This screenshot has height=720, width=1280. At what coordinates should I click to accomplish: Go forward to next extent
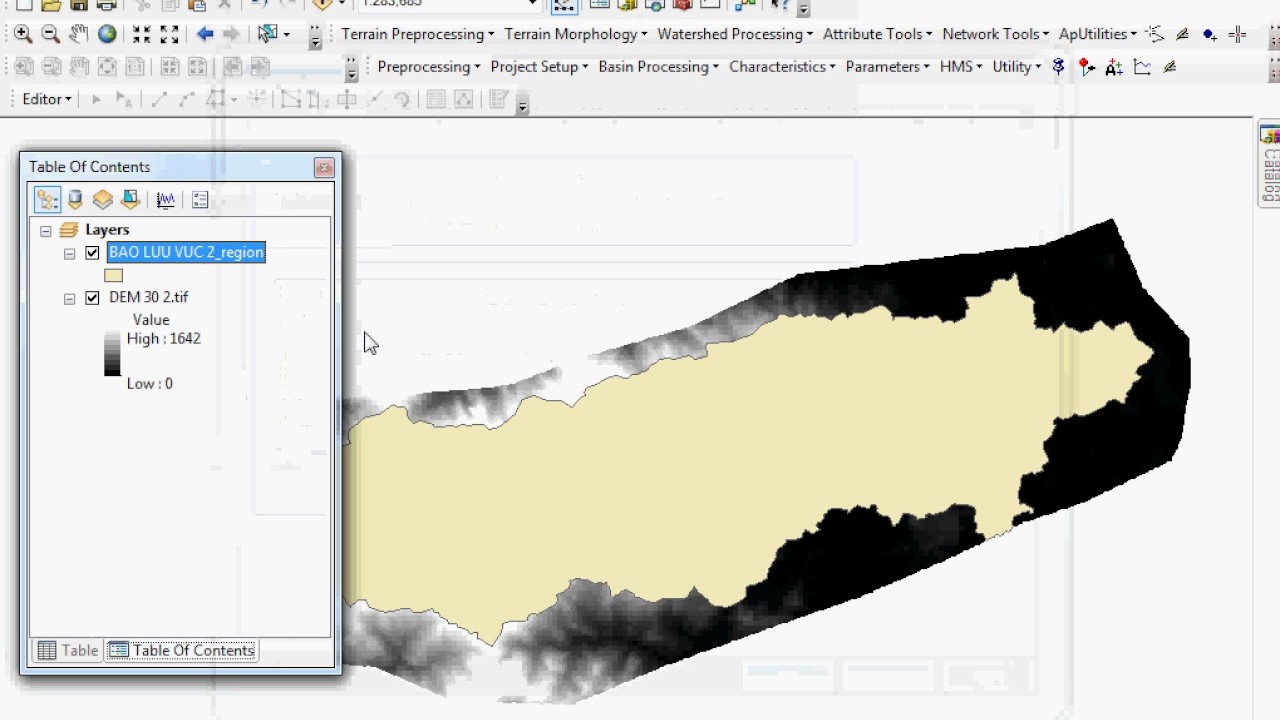pyautogui.click(x=231, y=34)
